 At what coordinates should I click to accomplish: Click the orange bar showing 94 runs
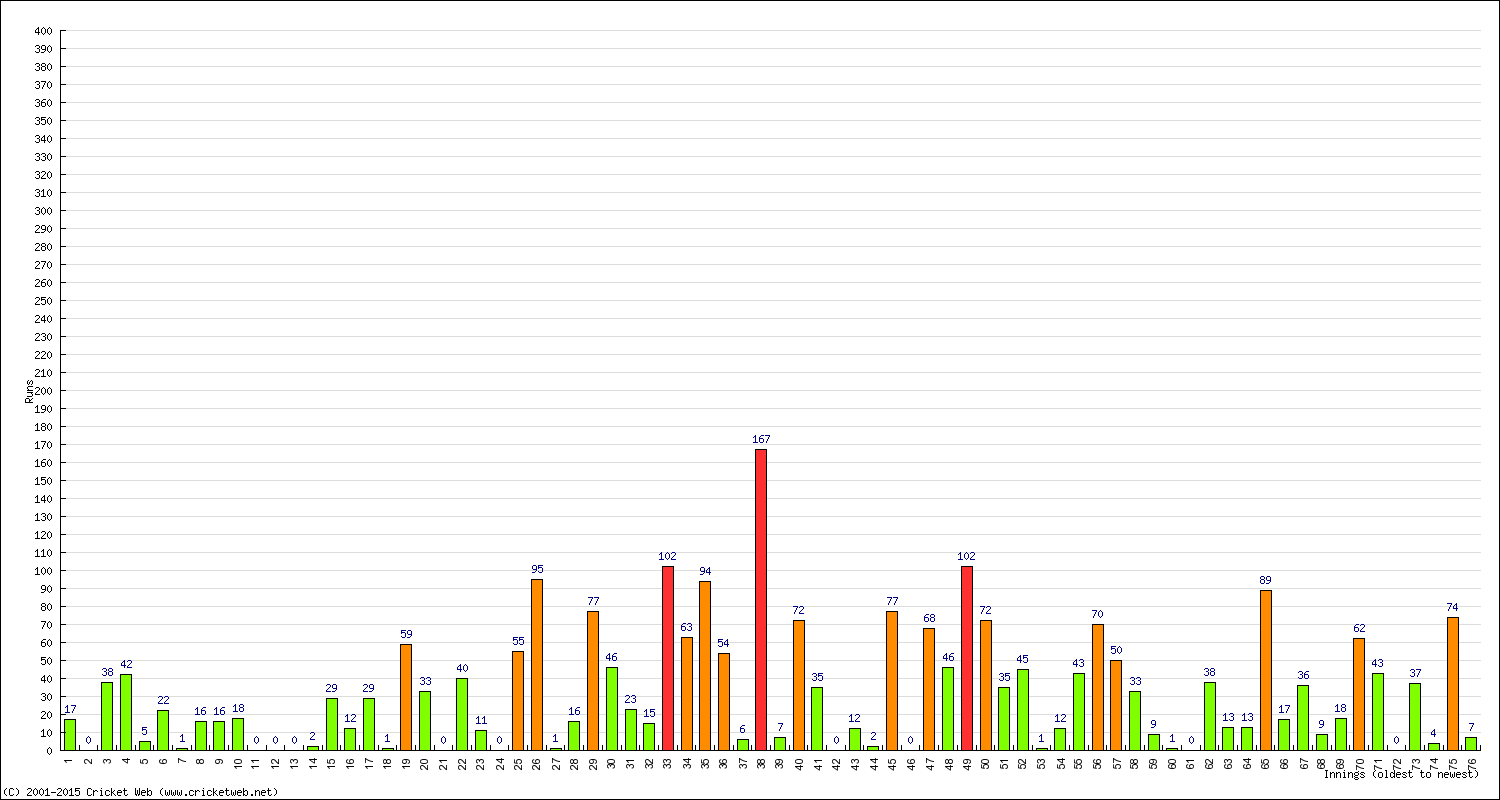pos(705,665)
